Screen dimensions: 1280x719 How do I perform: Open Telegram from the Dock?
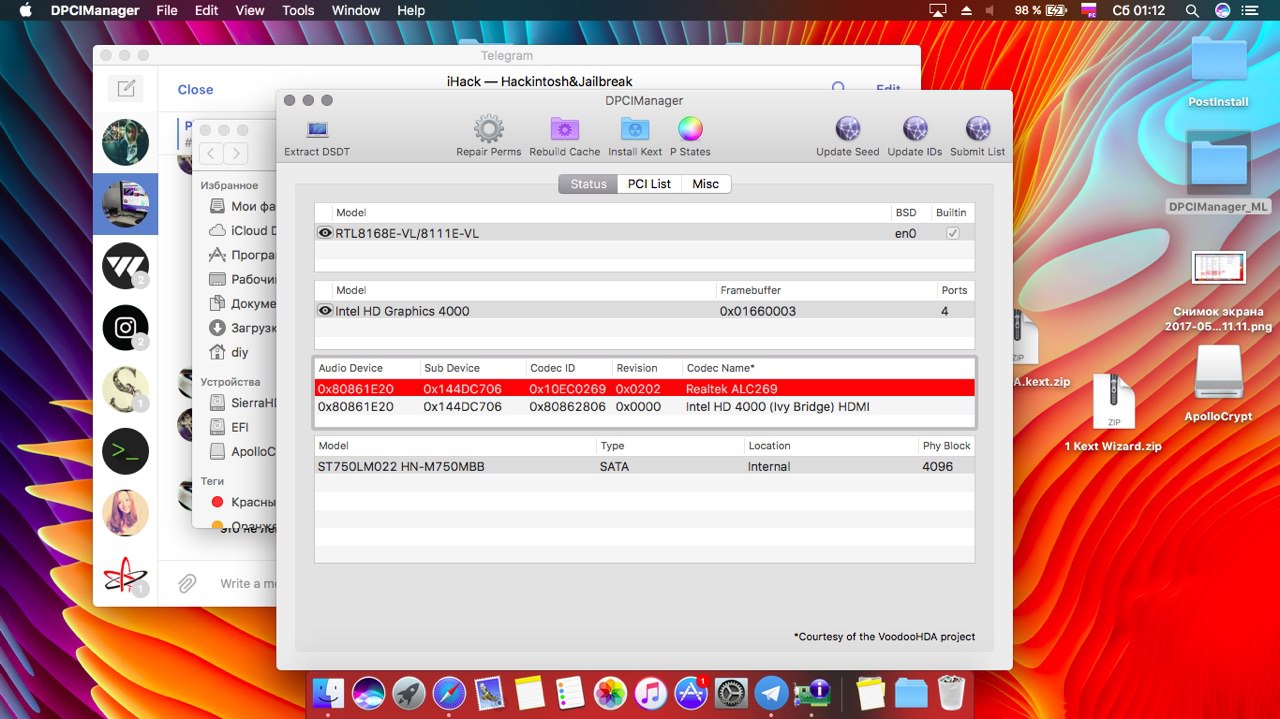[771, 693]
